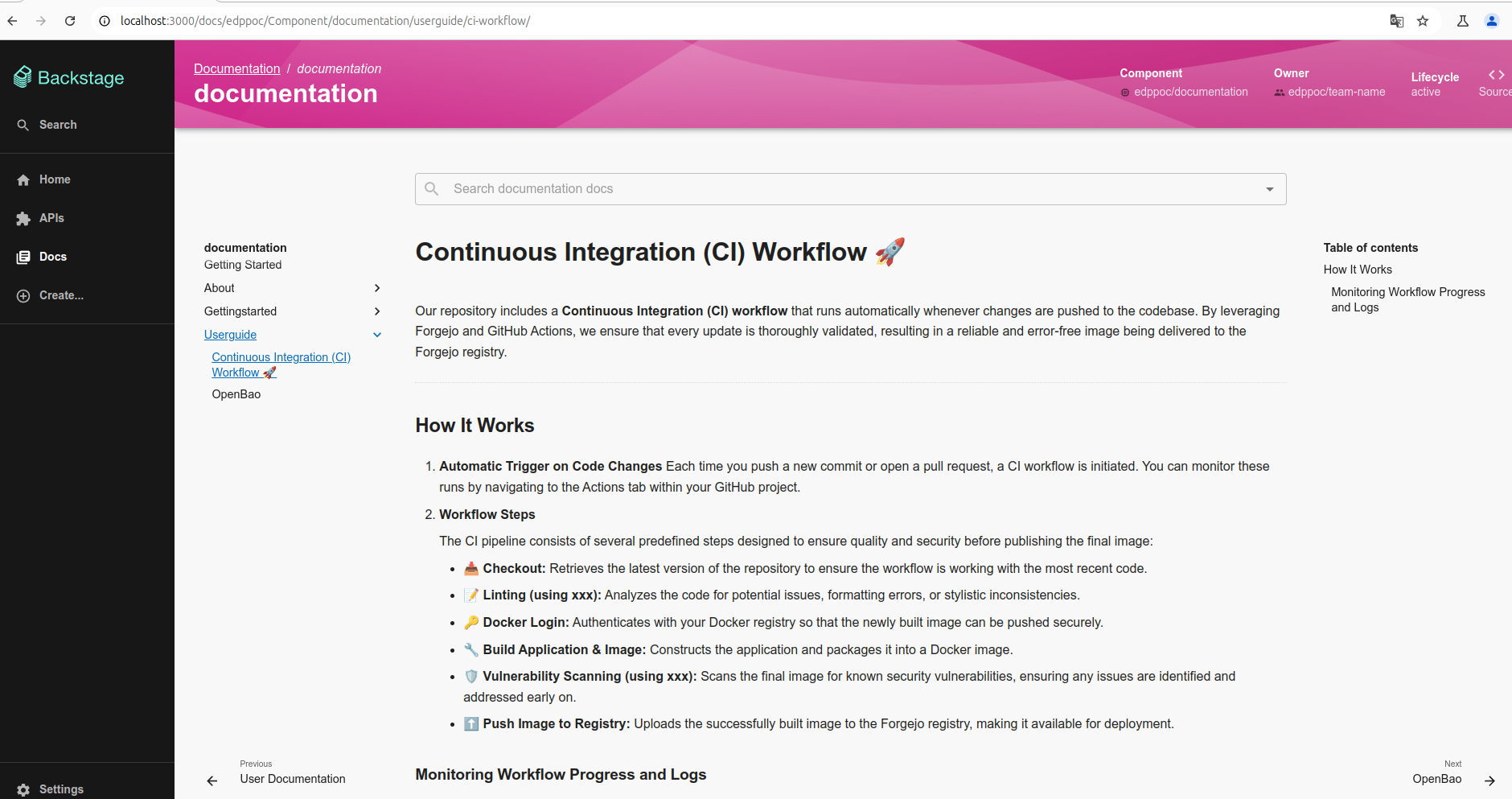Image resolution: width=1512 pixels, height=799 pixels.
Task: Jump to Monitoring Workflow Progress and Logs
Action: click(1407, 299)
